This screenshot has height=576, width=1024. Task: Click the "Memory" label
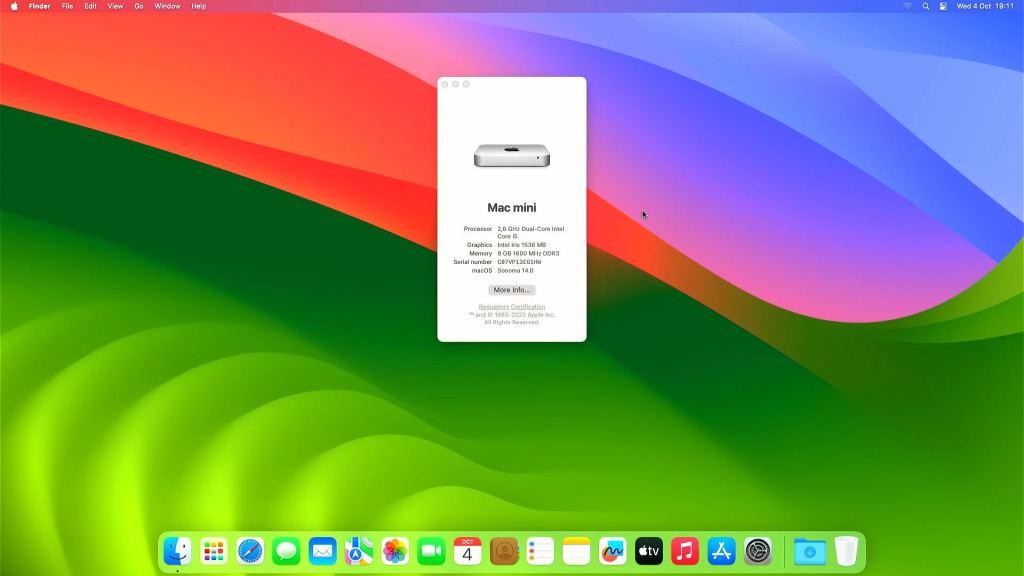point(480,253)
